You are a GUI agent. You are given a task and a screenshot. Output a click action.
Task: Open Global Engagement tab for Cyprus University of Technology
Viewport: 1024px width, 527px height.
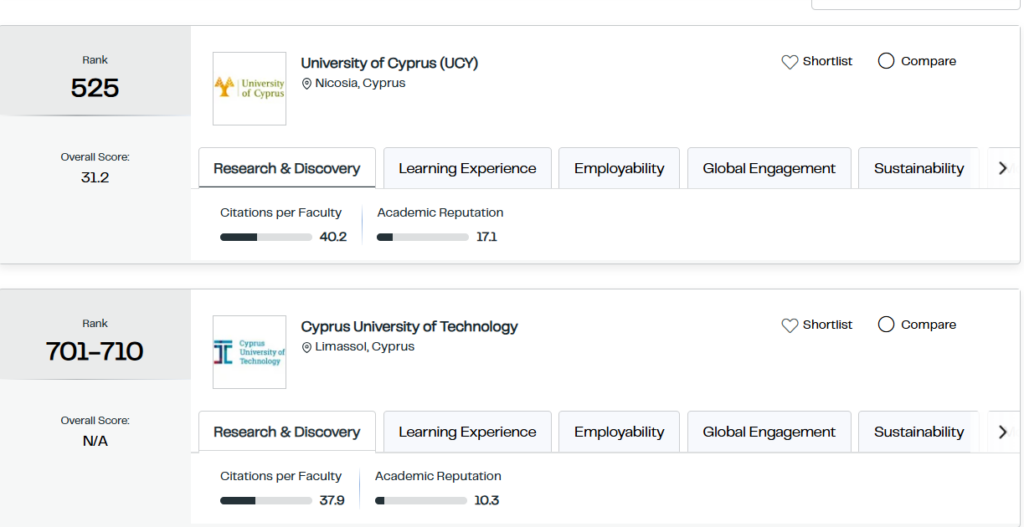tap(769, 432)
